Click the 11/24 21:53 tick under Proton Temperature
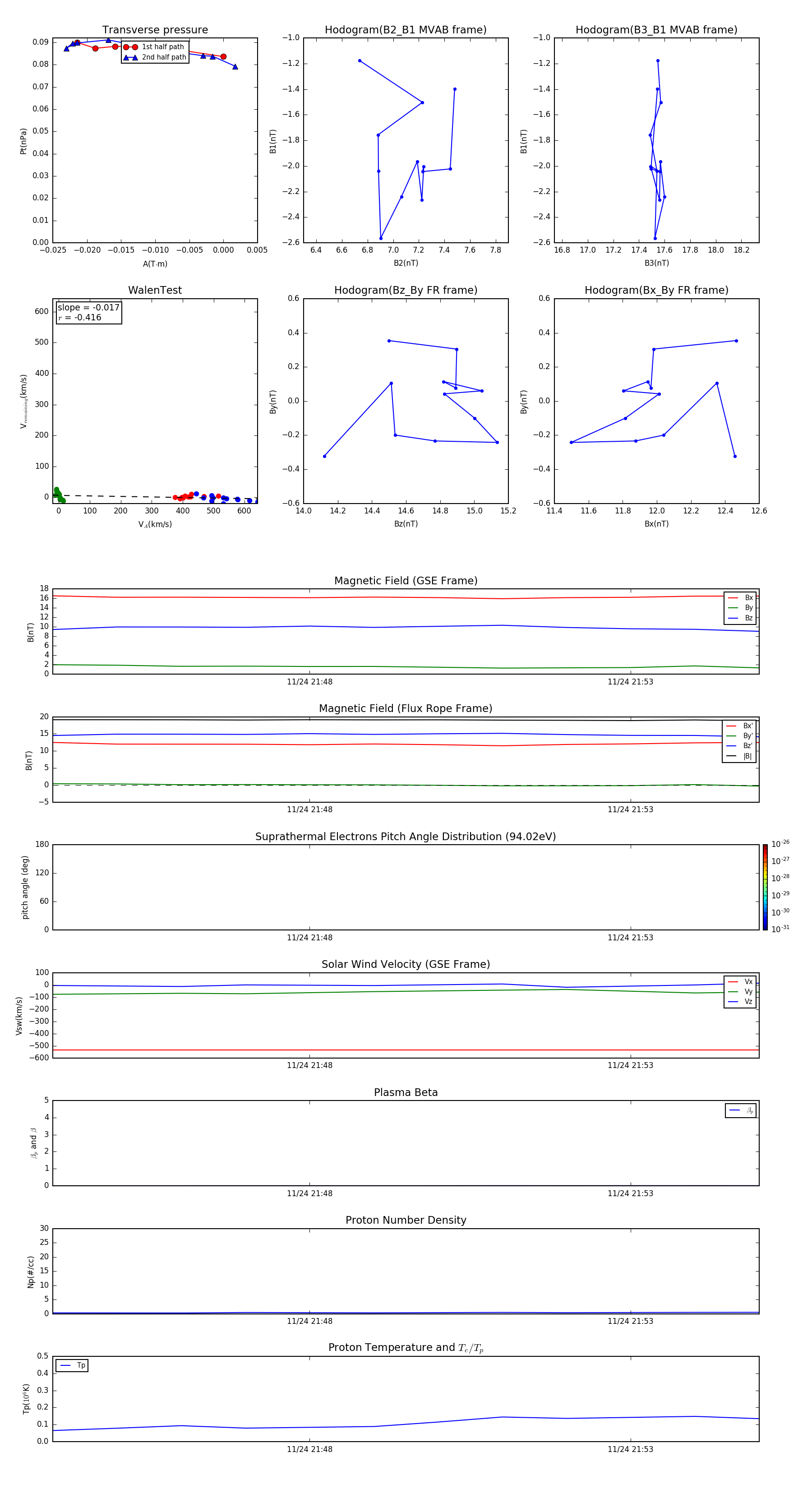This screenshot has height=1489, width=812. point(630,1449)
